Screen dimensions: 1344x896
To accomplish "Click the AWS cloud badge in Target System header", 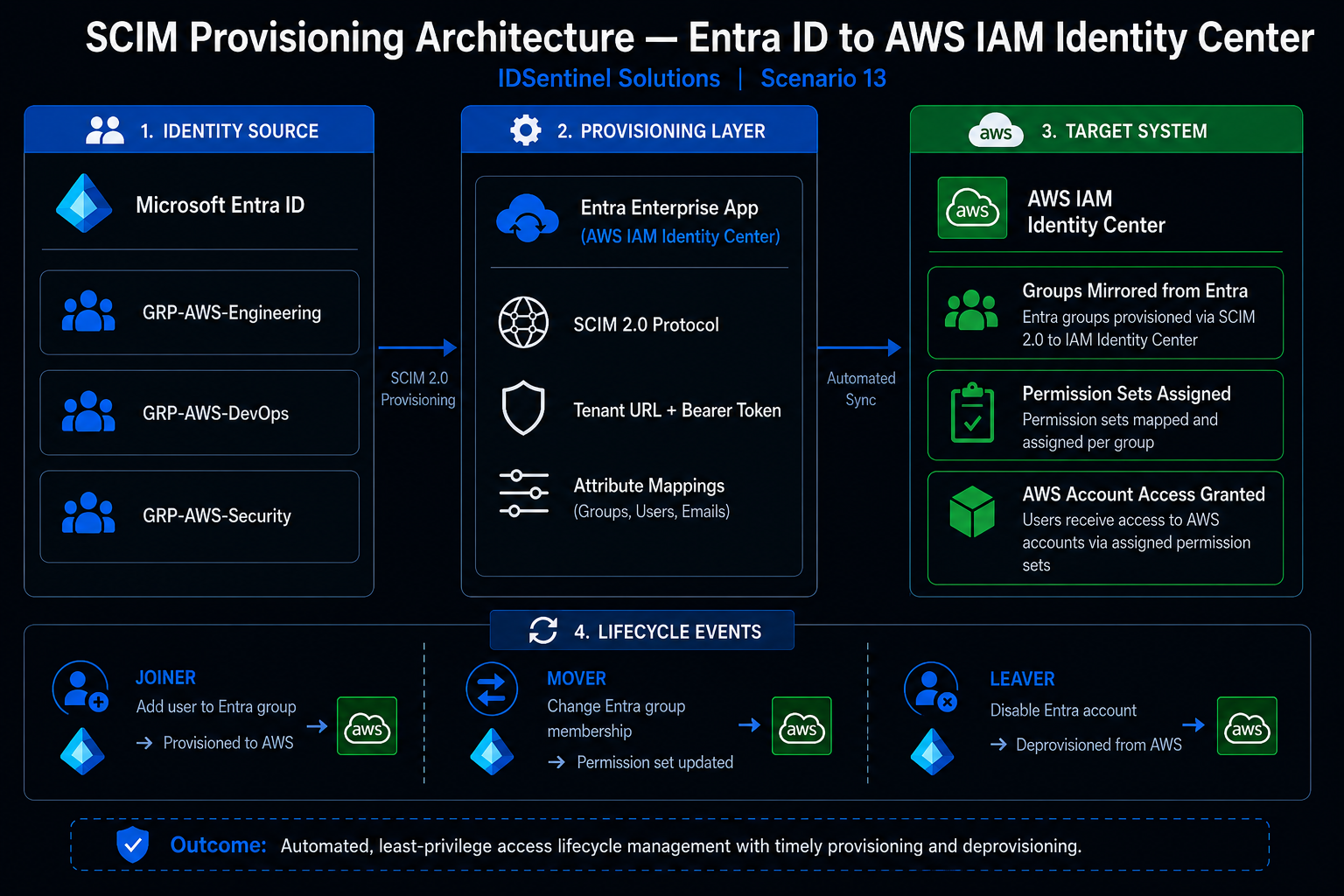I will 996,131.
